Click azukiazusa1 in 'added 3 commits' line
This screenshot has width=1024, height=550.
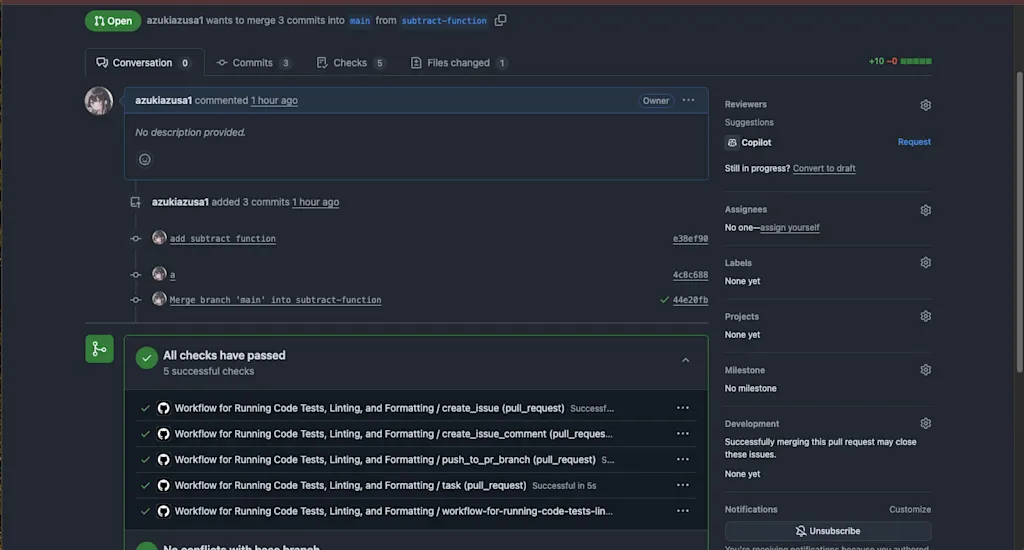pos(180,202)
